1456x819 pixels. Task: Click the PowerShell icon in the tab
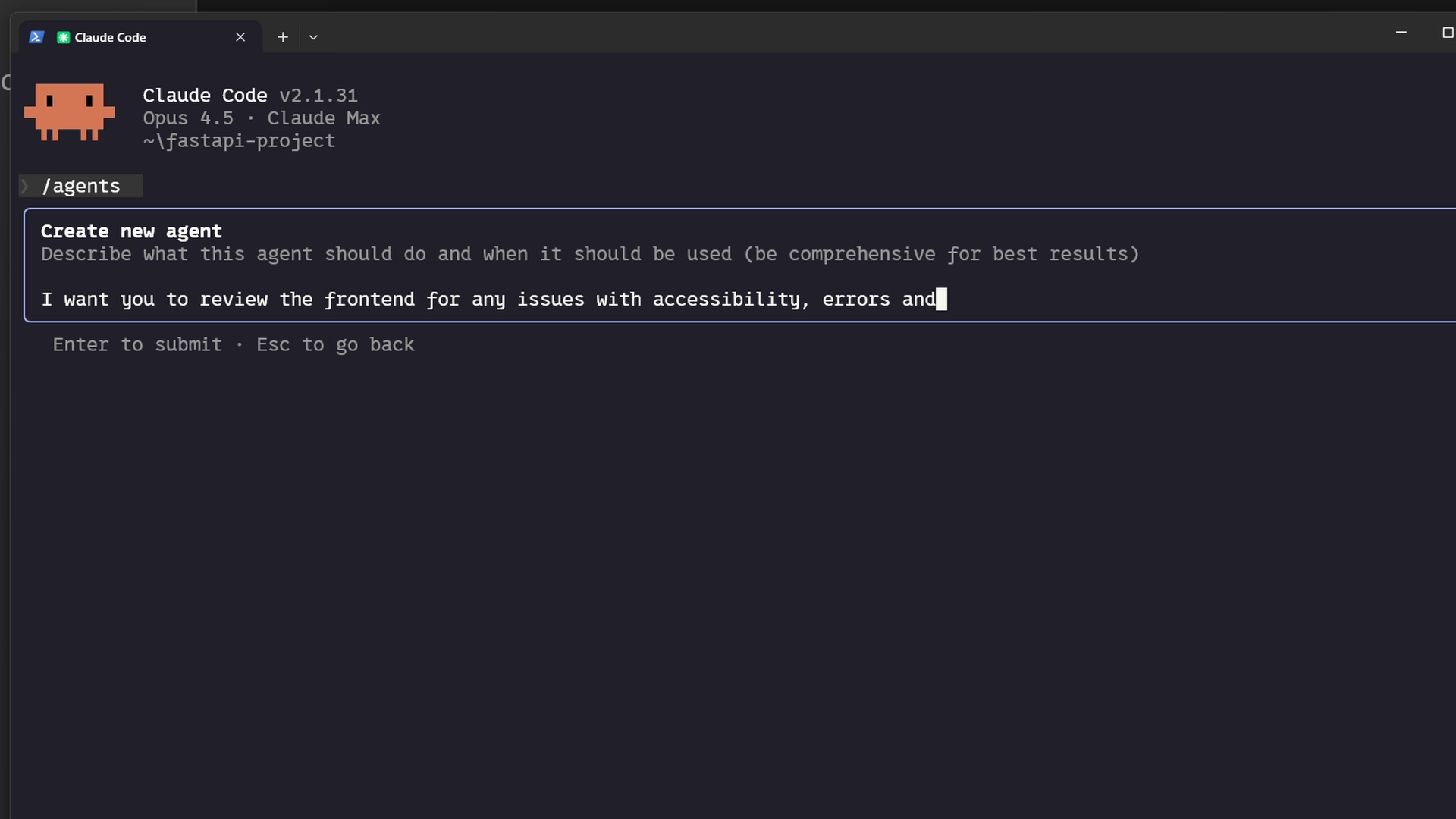coord(36,36)
